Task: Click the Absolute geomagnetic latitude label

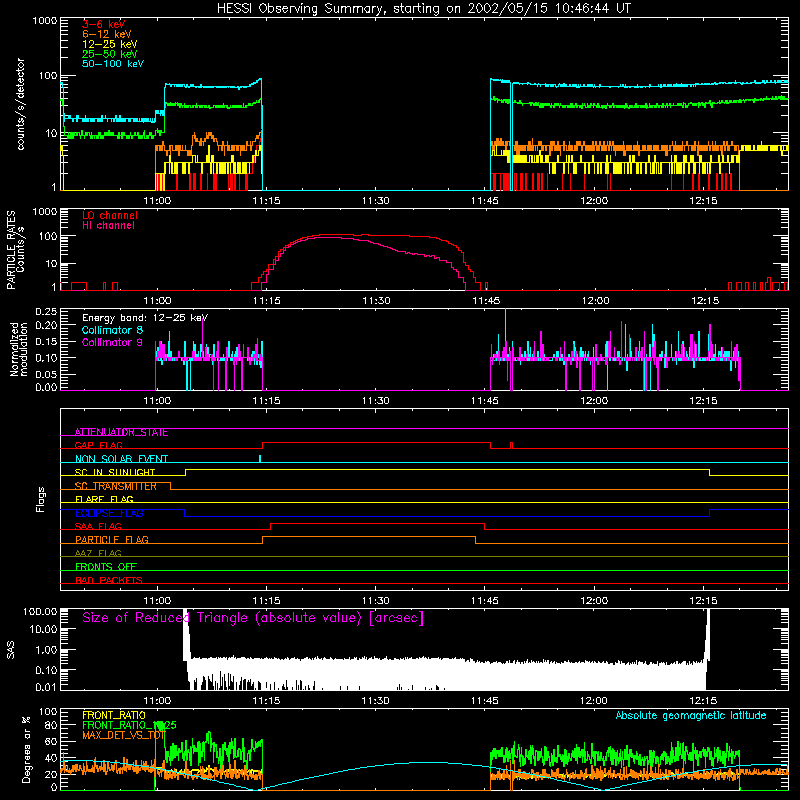Action: coord(691,716)
